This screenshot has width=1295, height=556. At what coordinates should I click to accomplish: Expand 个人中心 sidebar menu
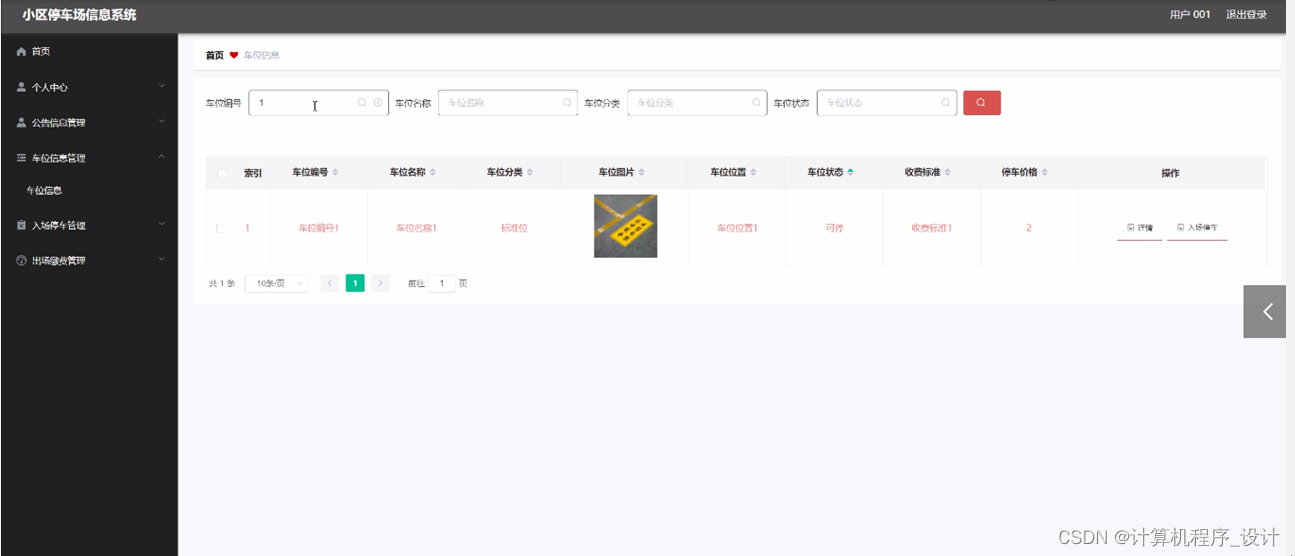pyautogui.click(x=89, y=87)
